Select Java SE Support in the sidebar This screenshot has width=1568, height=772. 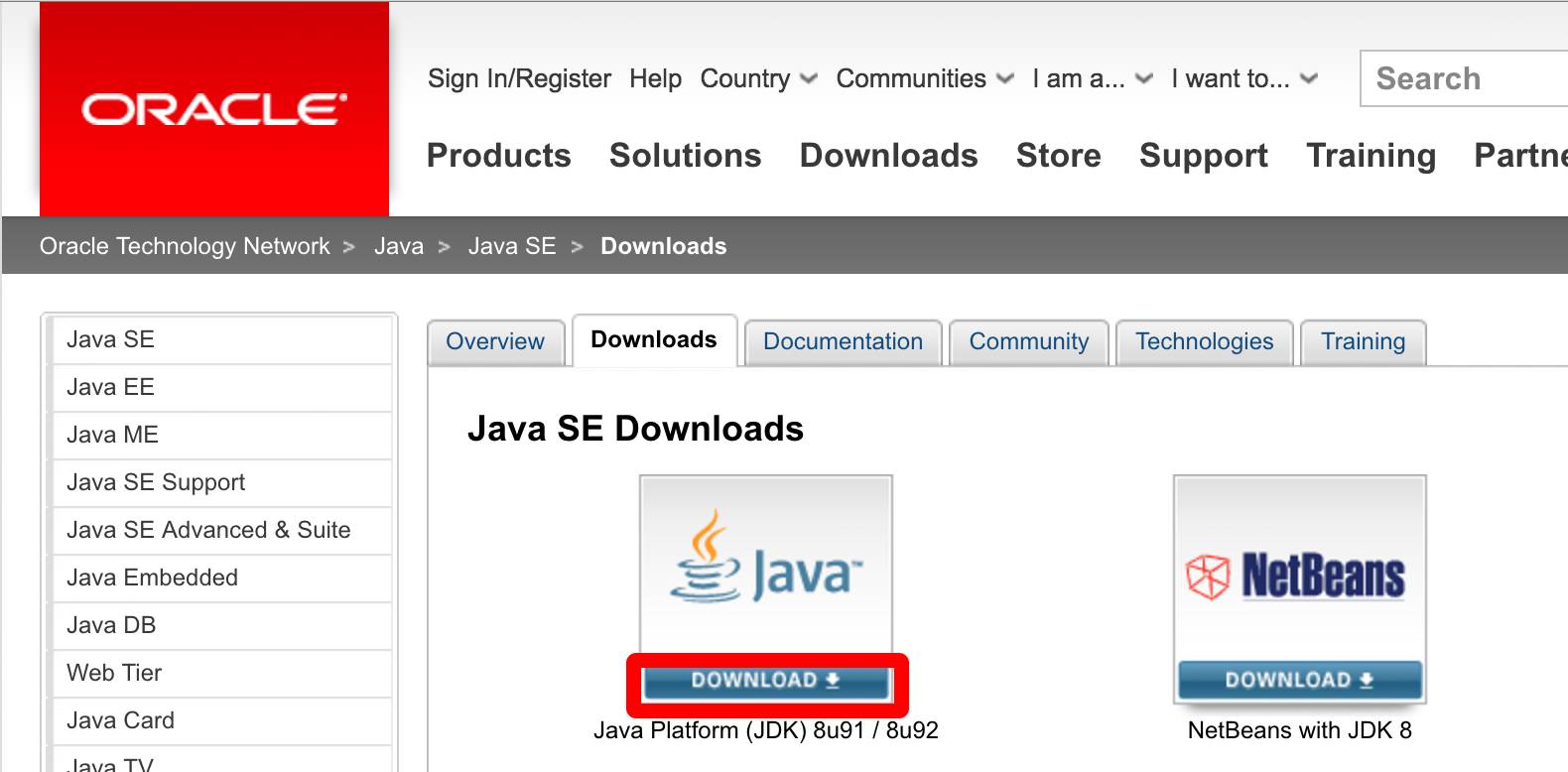pos(222,482)
